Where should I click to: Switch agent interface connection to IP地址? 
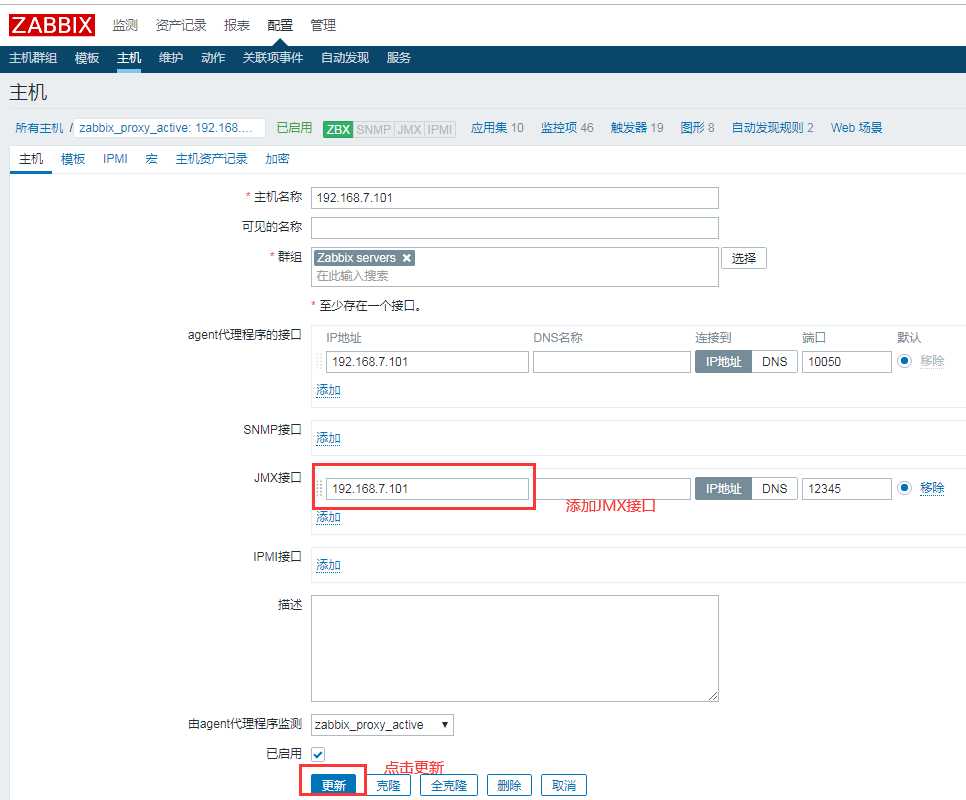(x=723, y=362)
